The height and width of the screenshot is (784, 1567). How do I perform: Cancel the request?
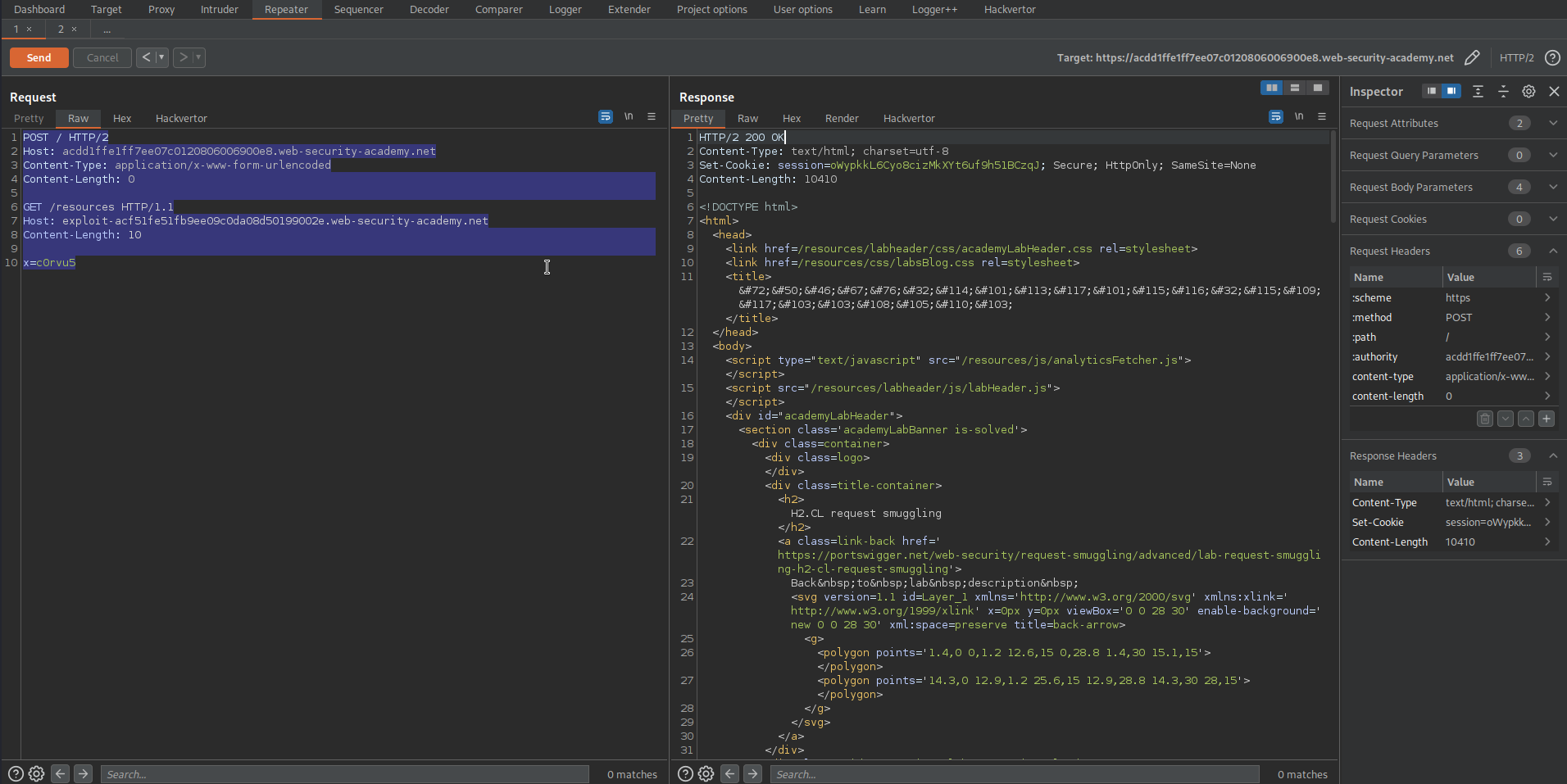[x=102, y=57]
